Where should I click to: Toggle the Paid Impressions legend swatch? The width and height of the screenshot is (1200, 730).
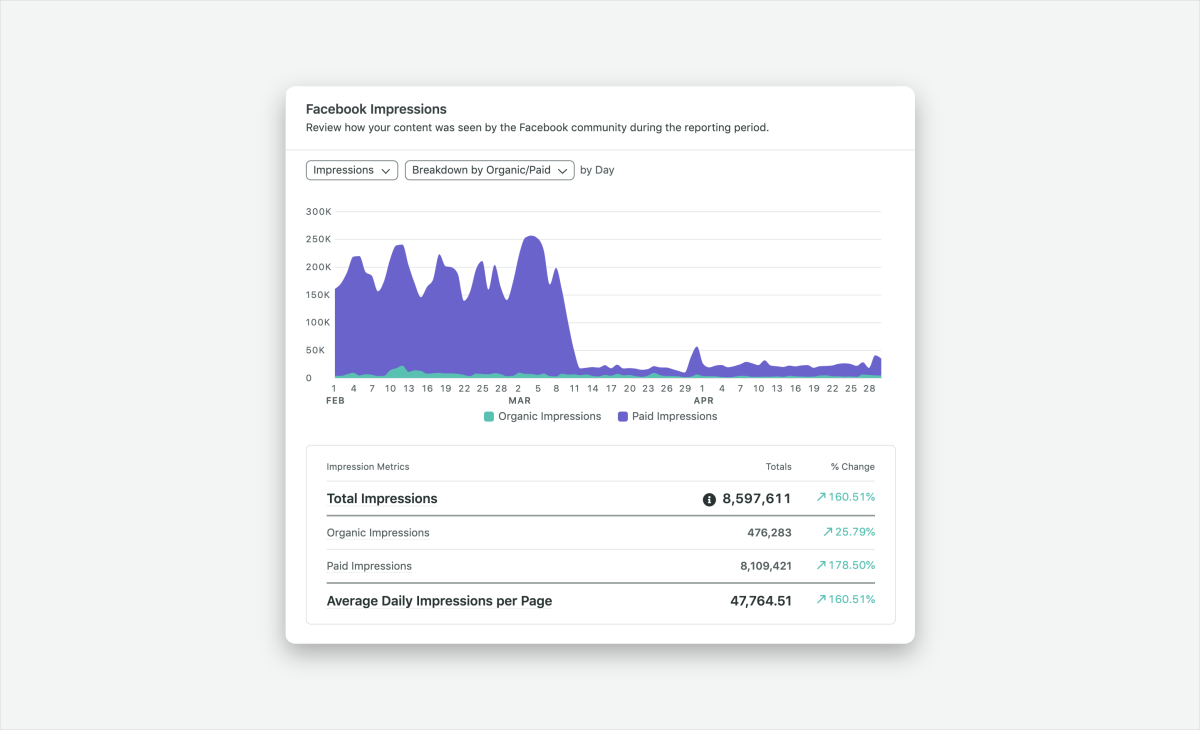[x=623, y=416]
